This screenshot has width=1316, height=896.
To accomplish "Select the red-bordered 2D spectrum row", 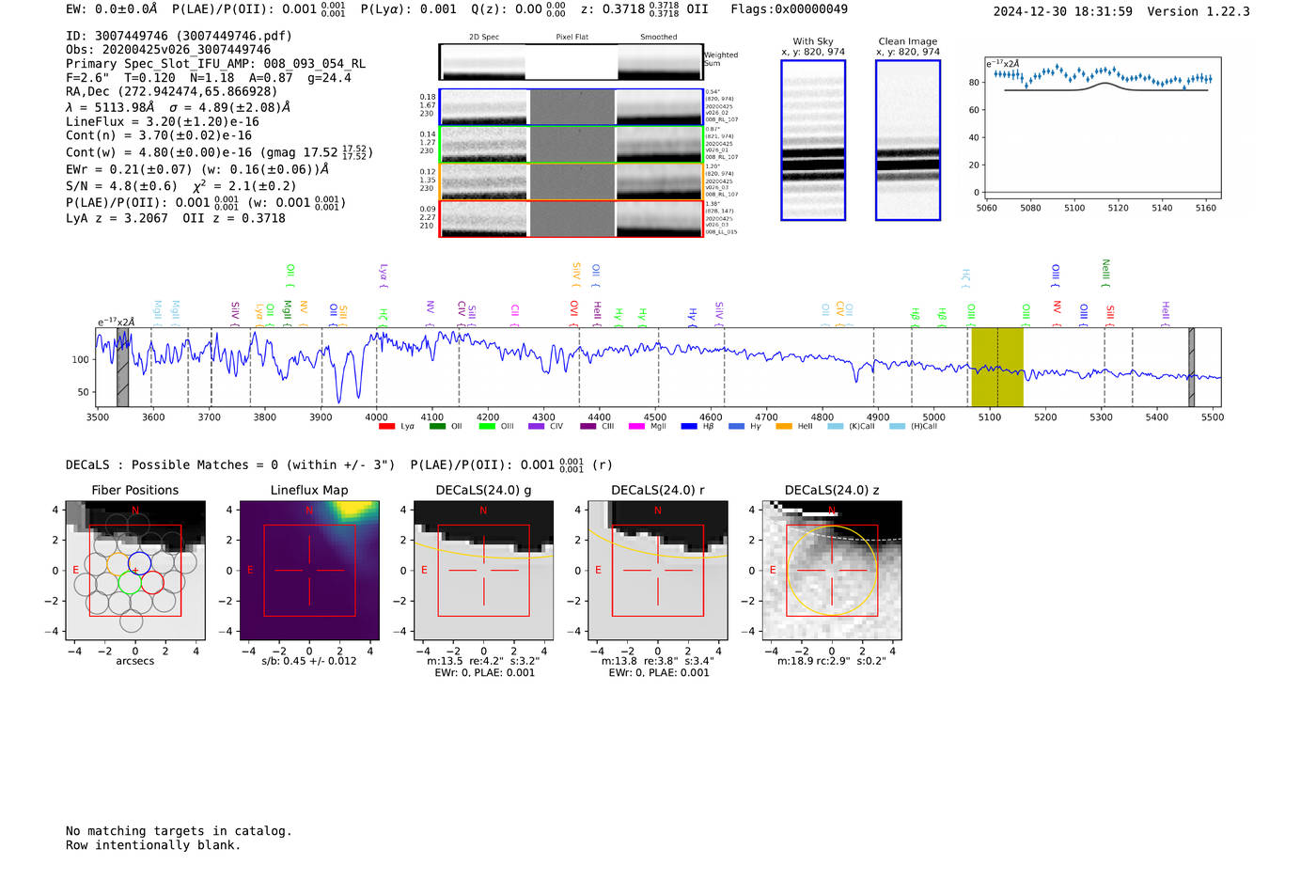I will [572, 219].
